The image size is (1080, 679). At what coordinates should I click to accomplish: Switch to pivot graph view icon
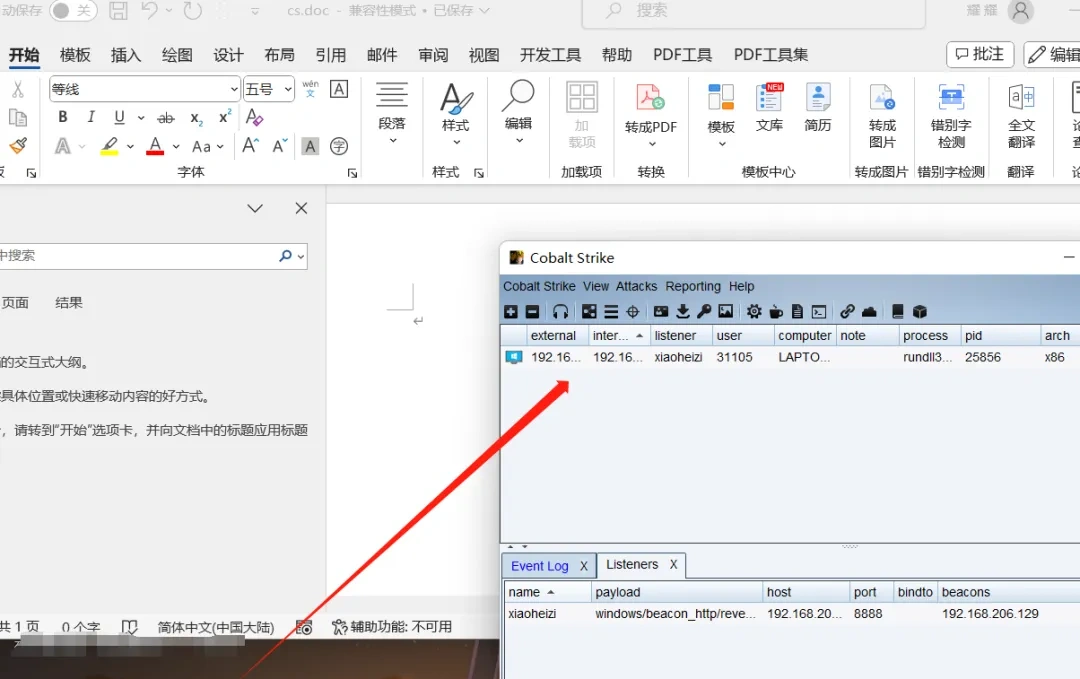tap(589, 312)
